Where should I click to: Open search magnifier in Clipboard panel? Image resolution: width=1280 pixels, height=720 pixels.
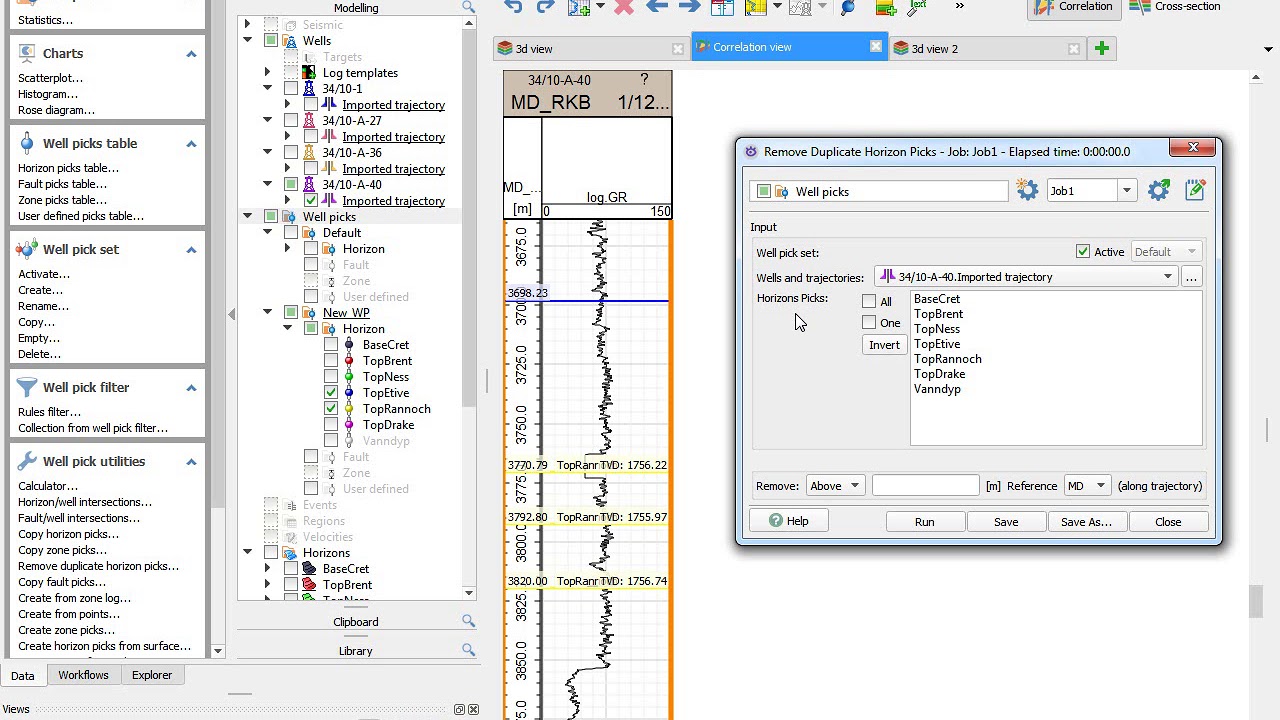(468, 621)
